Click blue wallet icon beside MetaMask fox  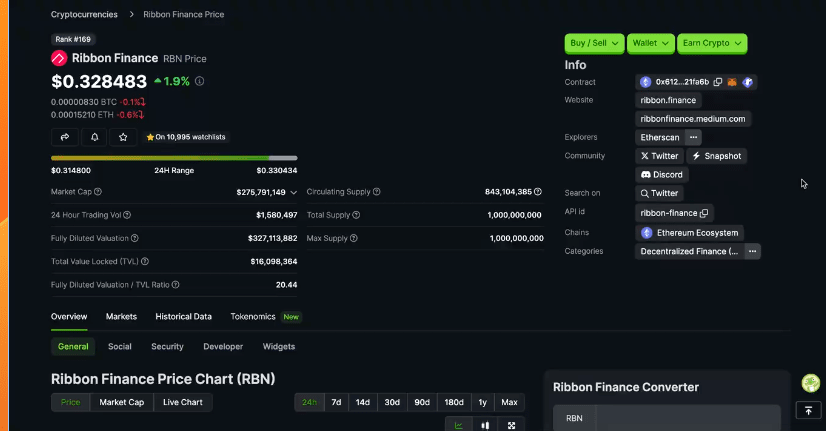coord(748,82)
